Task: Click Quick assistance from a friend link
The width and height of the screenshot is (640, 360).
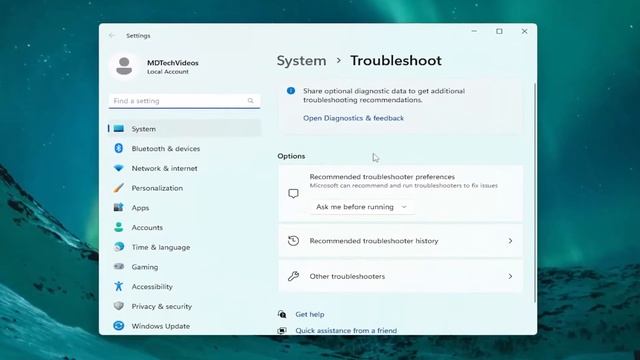Action: tap(346, 331)
